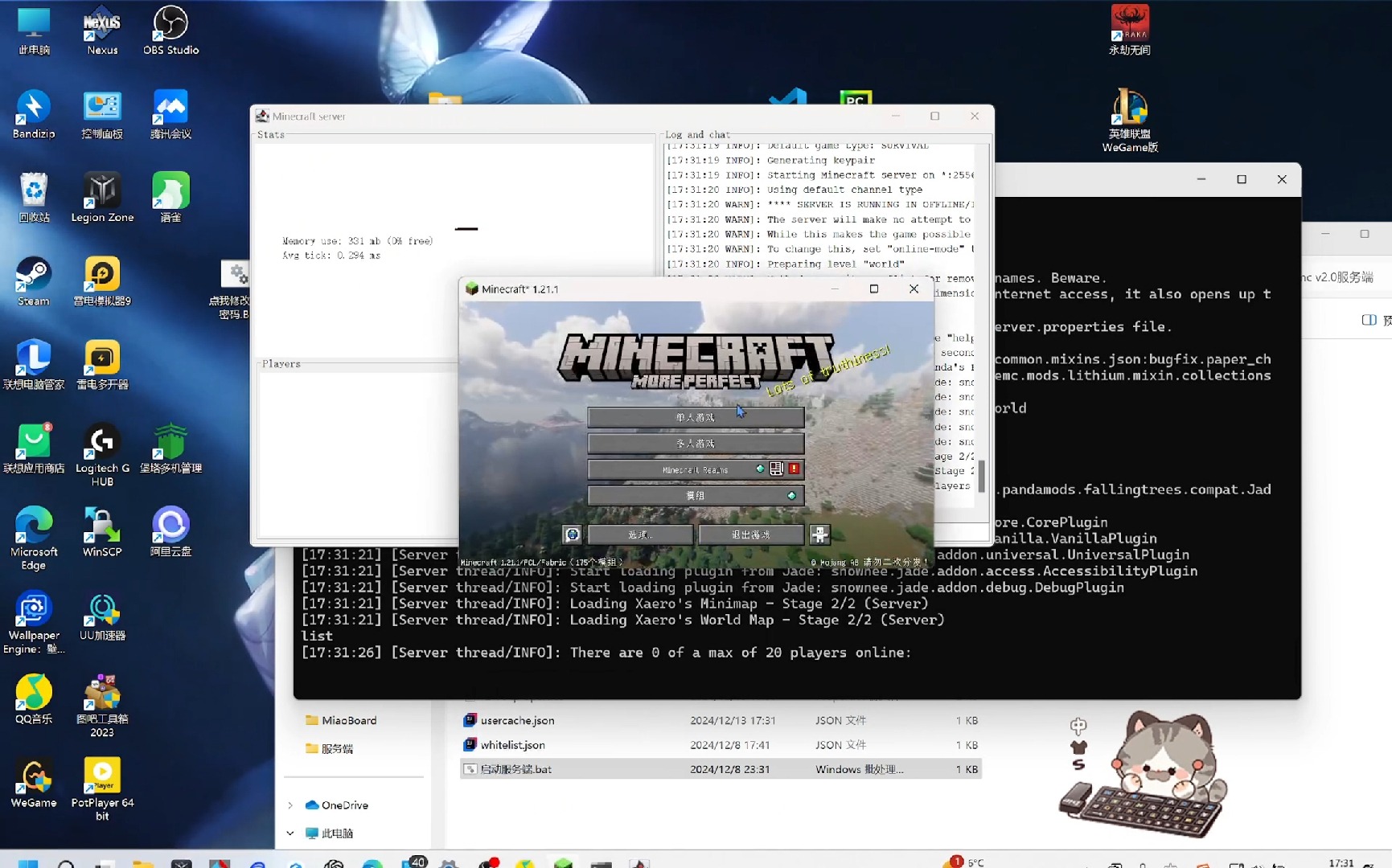Launch Legion Zone from the desktop
The height and width of the screenshot is (868, 1392).
click(x=102, y=198)
